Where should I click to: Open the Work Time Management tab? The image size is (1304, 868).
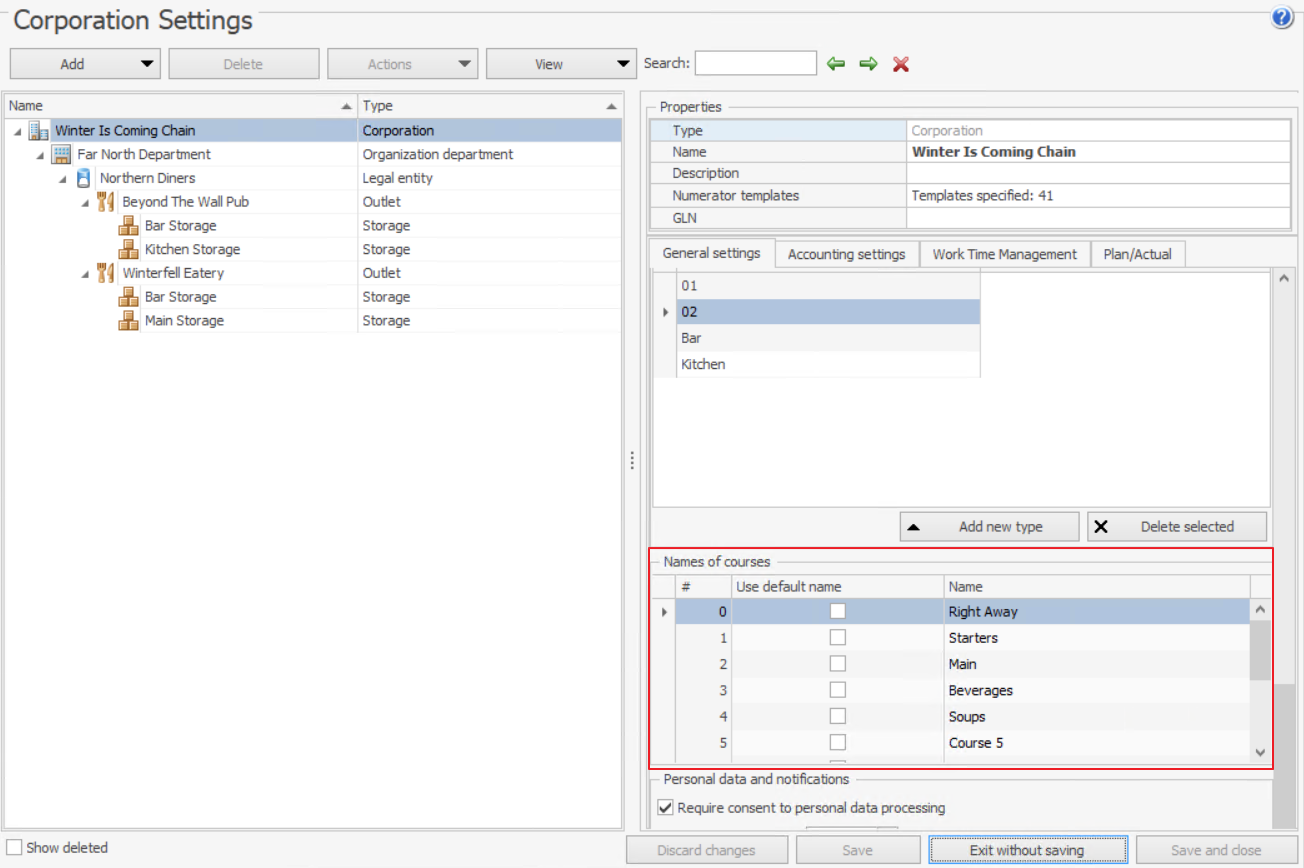click(x=1004, y=255)
